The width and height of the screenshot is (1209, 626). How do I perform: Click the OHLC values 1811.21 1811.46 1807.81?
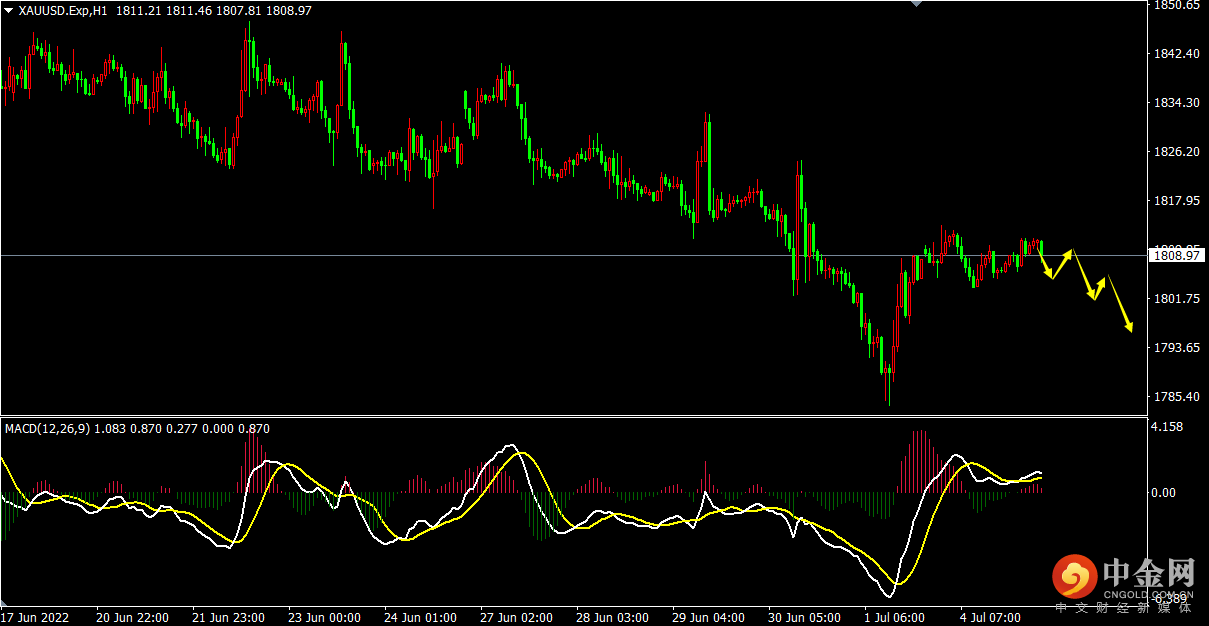tap(189, 10)
